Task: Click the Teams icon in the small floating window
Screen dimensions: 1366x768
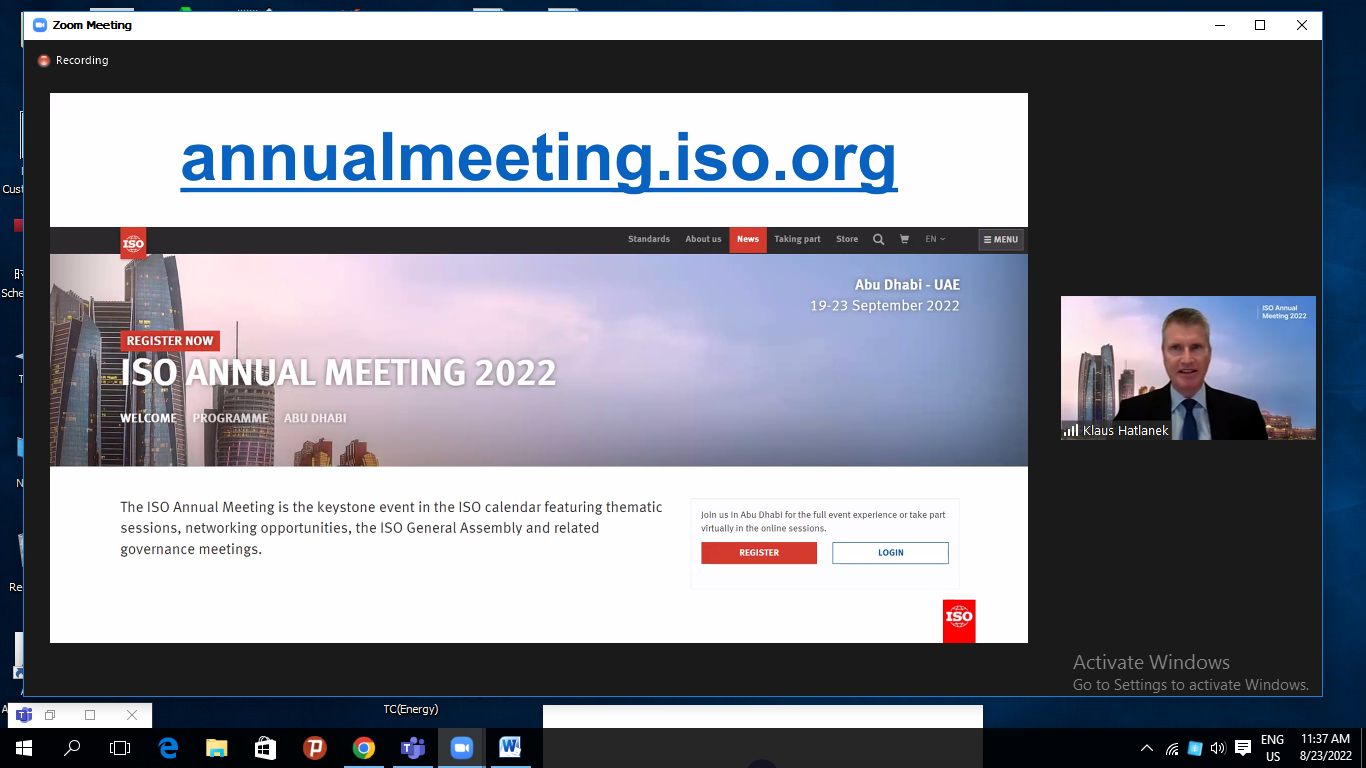Action: click(24, 715)
